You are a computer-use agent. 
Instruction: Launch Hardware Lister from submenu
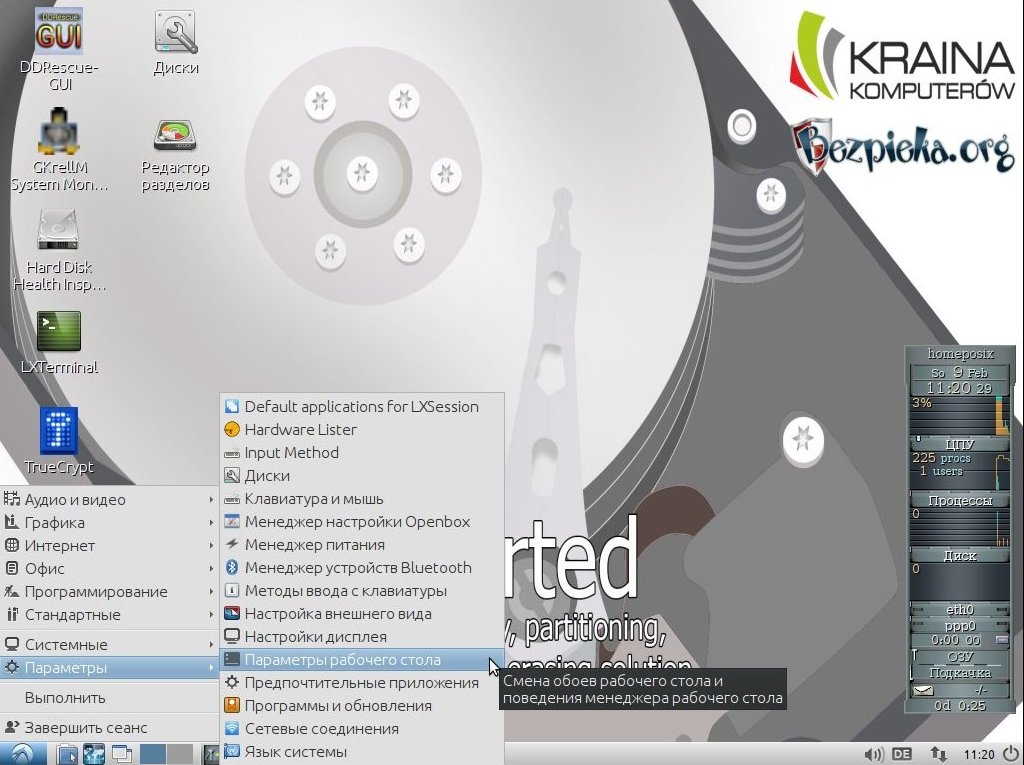362,430
